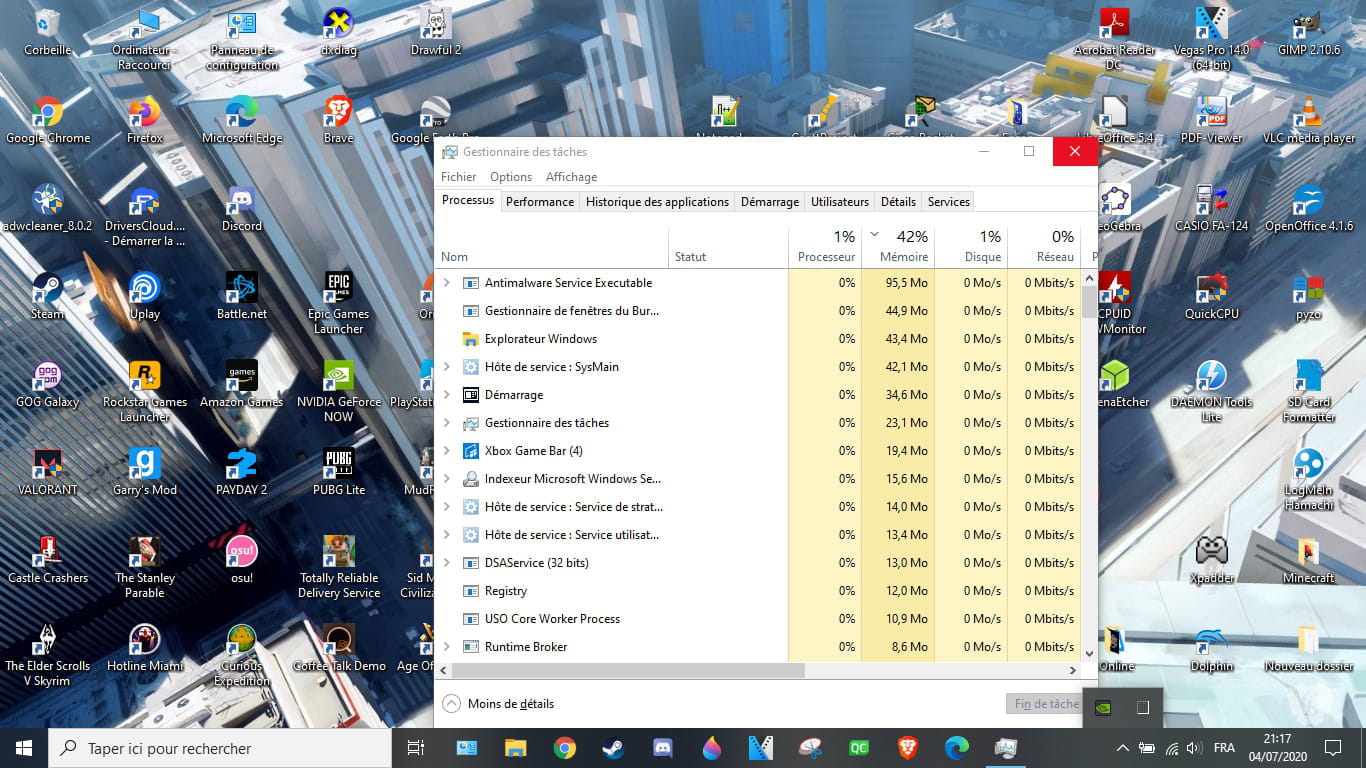
Task: Select the Drawful 2 desktop icon
Action: pyautogui.click(x=435, y=33)
